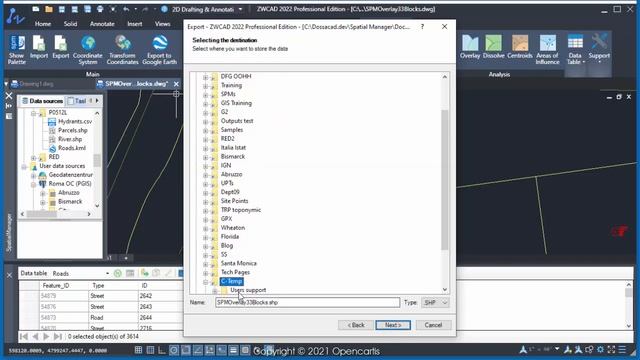This screenshot has height=360, width=640.
Task: Expand the RED folder in Data sources
Action: pyautogui.click(x=33, y=158)
